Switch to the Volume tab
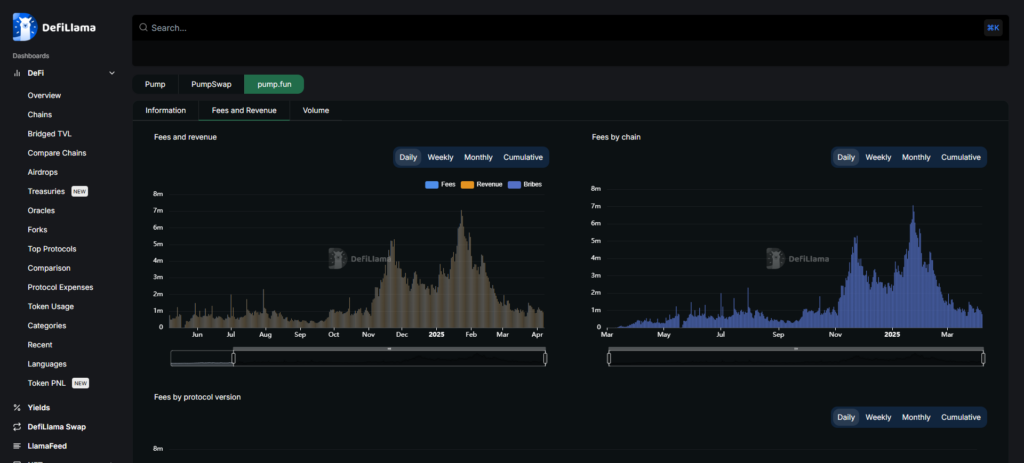The image size is (1024, 463). [x=316, y=110]
